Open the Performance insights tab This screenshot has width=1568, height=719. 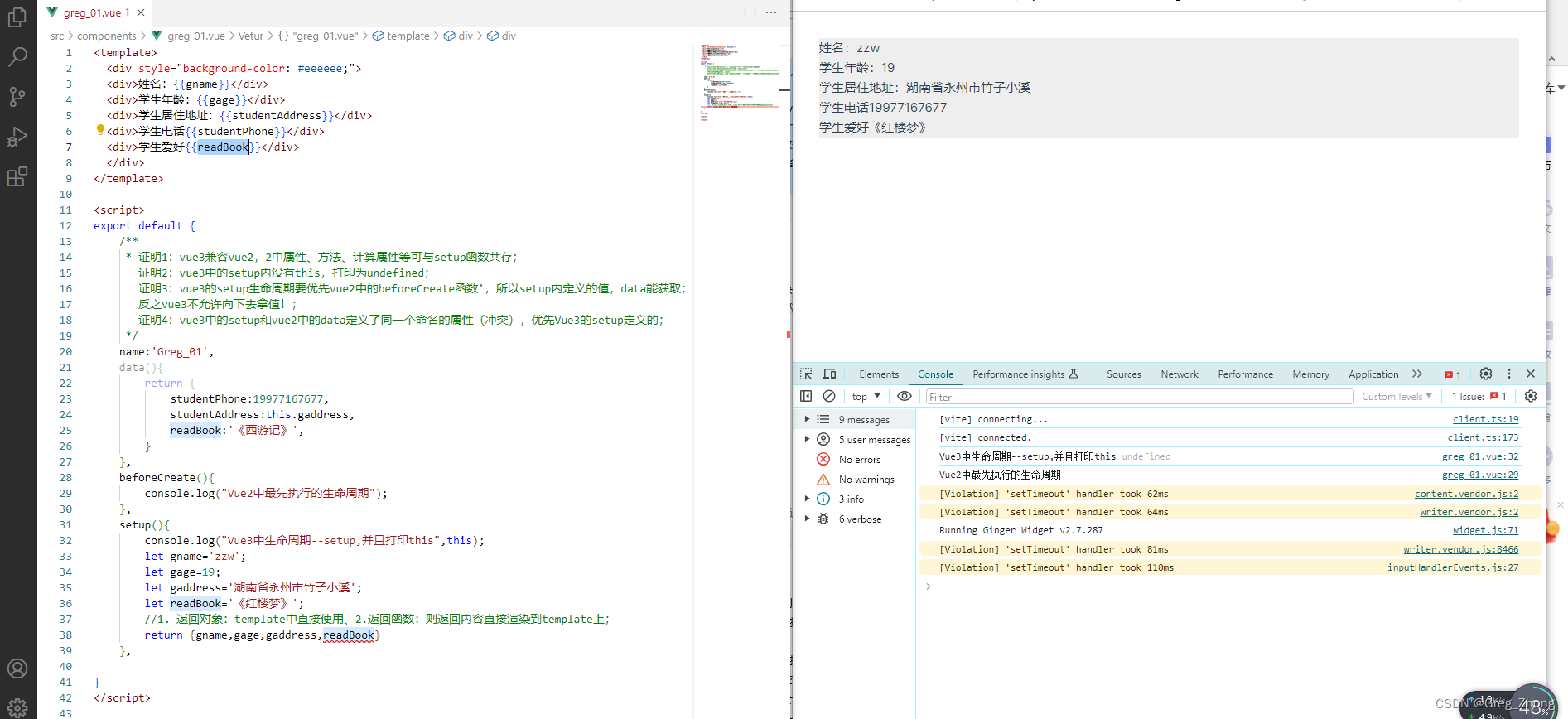[1025, 374]
